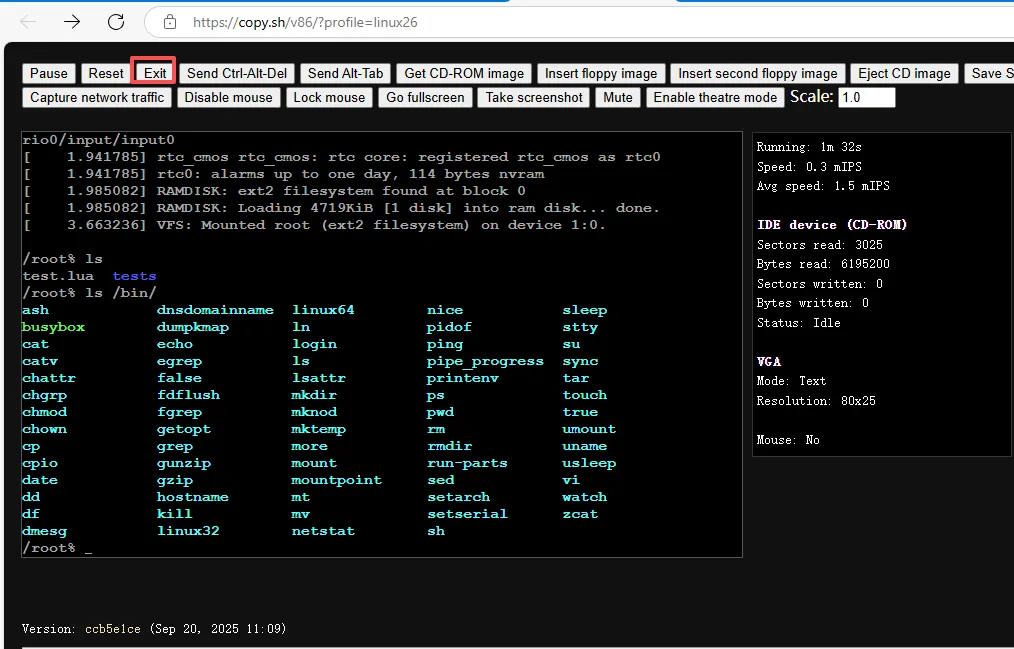Viewport: 1014px width, 649px height.
Task: Click 'IDE device (CD-ROM)' heading
Action: click(x=832, y=225)
